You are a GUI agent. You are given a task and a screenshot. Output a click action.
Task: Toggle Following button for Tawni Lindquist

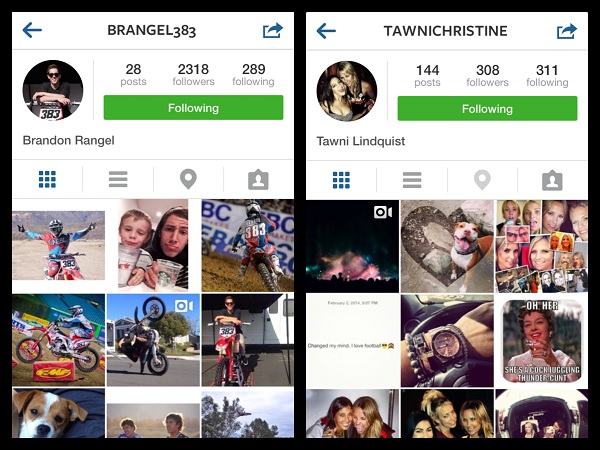(487, 108)
